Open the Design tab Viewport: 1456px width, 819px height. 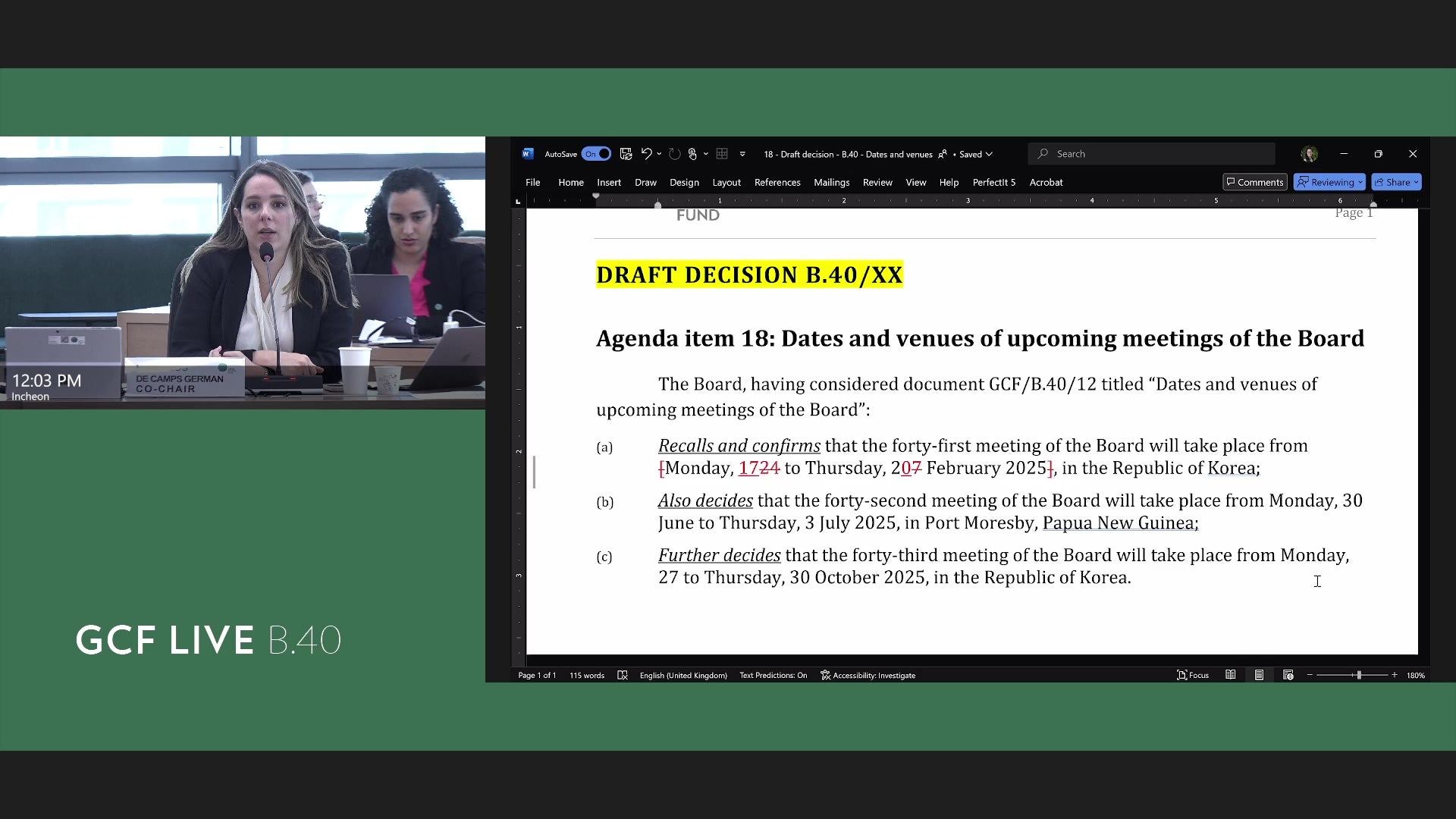684,183
